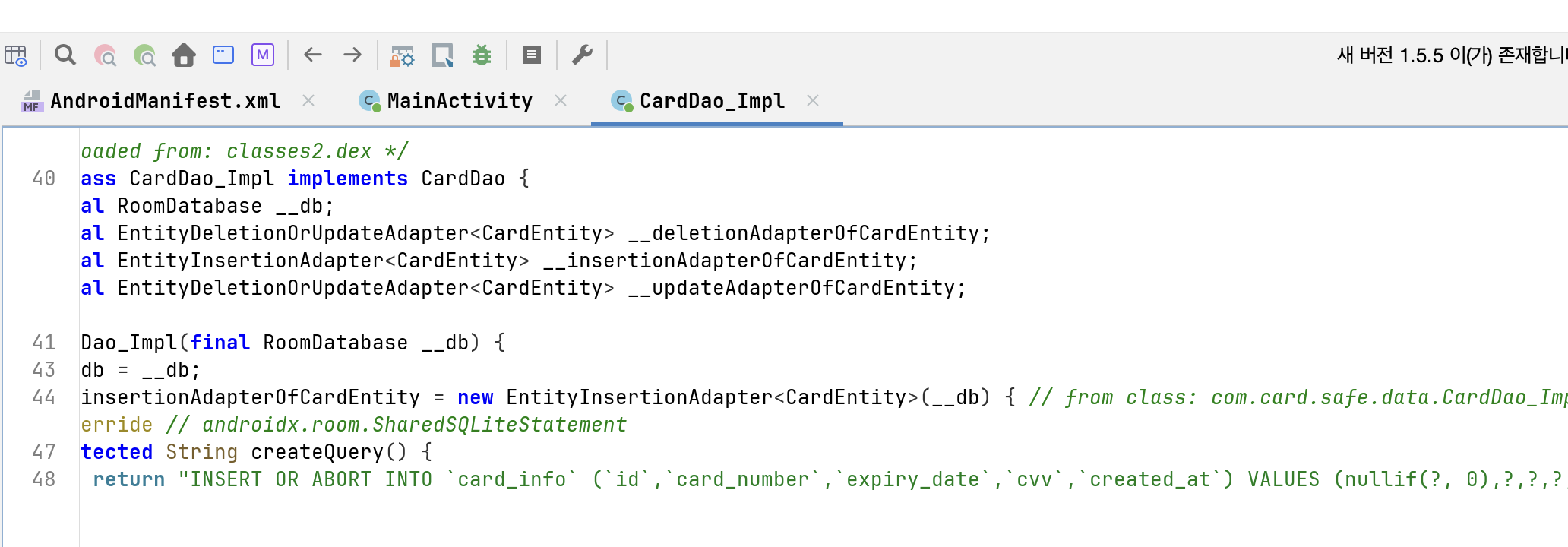The height and width of the screenshot is (547, 1568).
Task: Click the pink class search icon
Action: 105,55
